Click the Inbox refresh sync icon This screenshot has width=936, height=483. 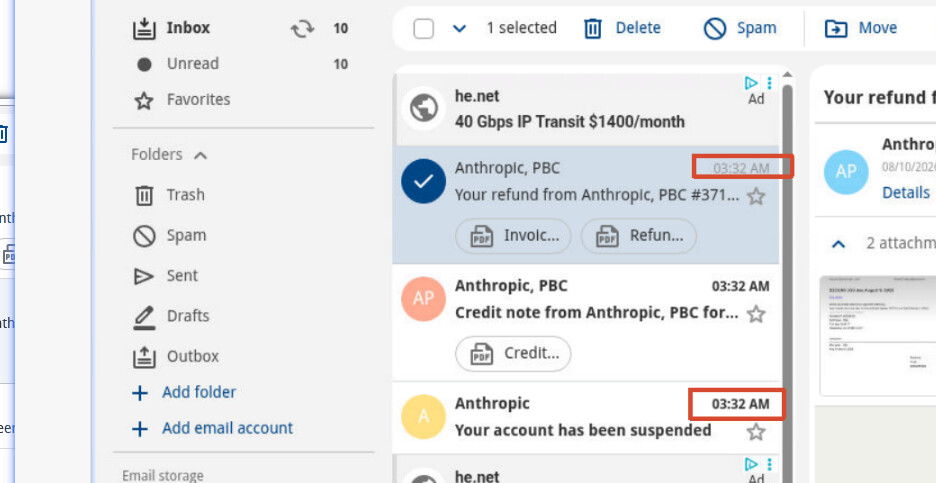coord(302,28)
